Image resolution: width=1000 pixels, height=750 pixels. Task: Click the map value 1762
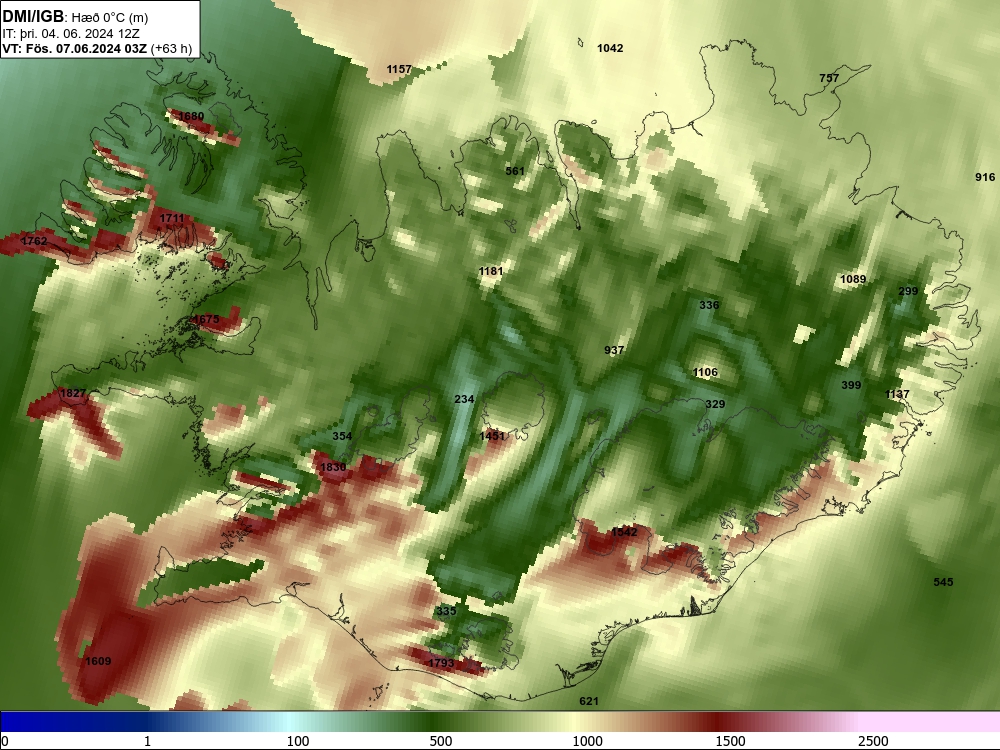pos(34,240)
